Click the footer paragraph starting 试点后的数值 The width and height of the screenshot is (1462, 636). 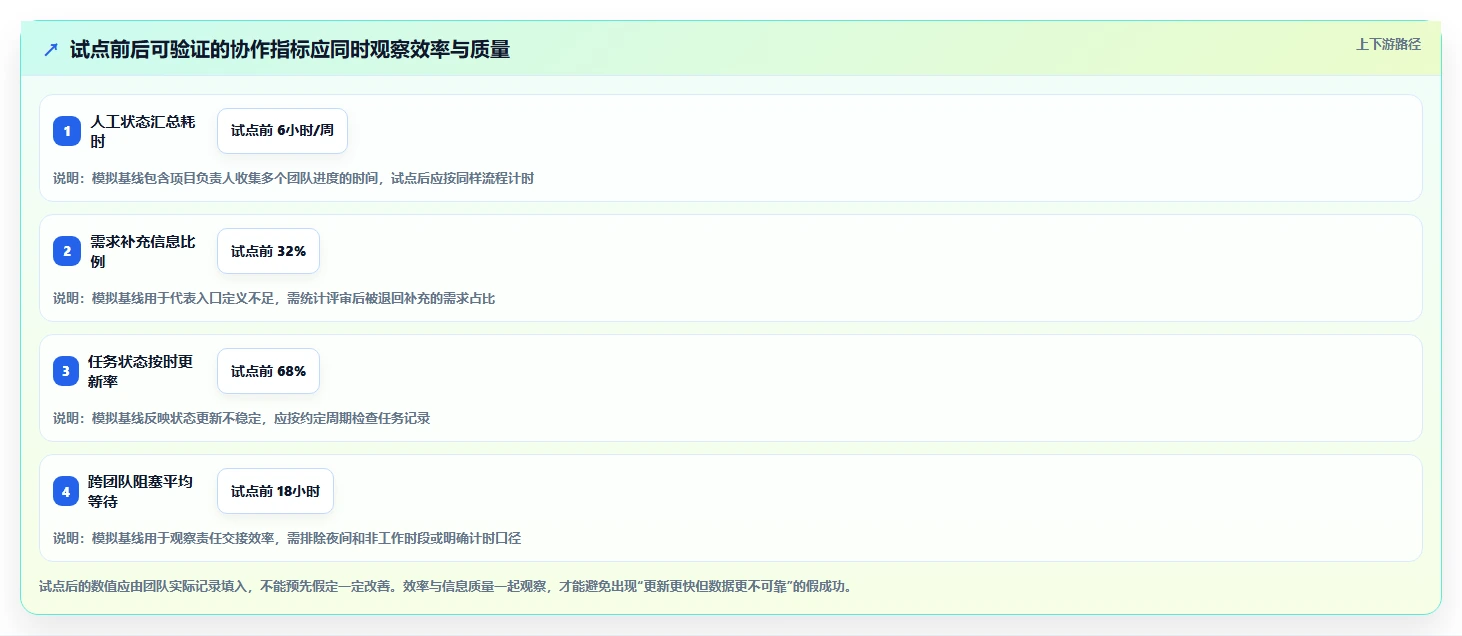tap(446, 587)
